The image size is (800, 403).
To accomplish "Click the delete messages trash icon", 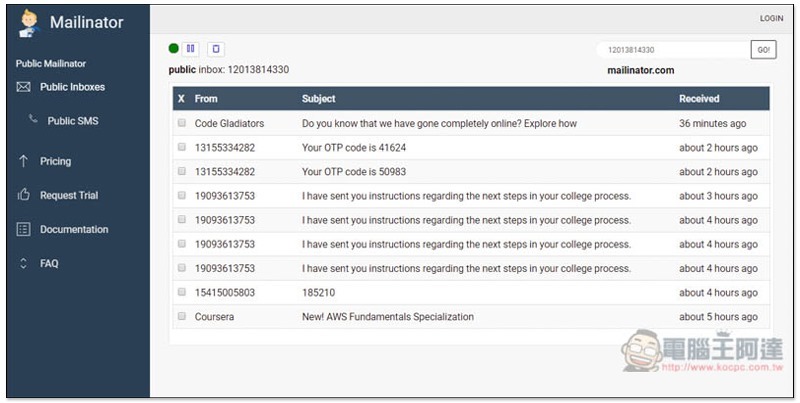I will tap(216, 48).
